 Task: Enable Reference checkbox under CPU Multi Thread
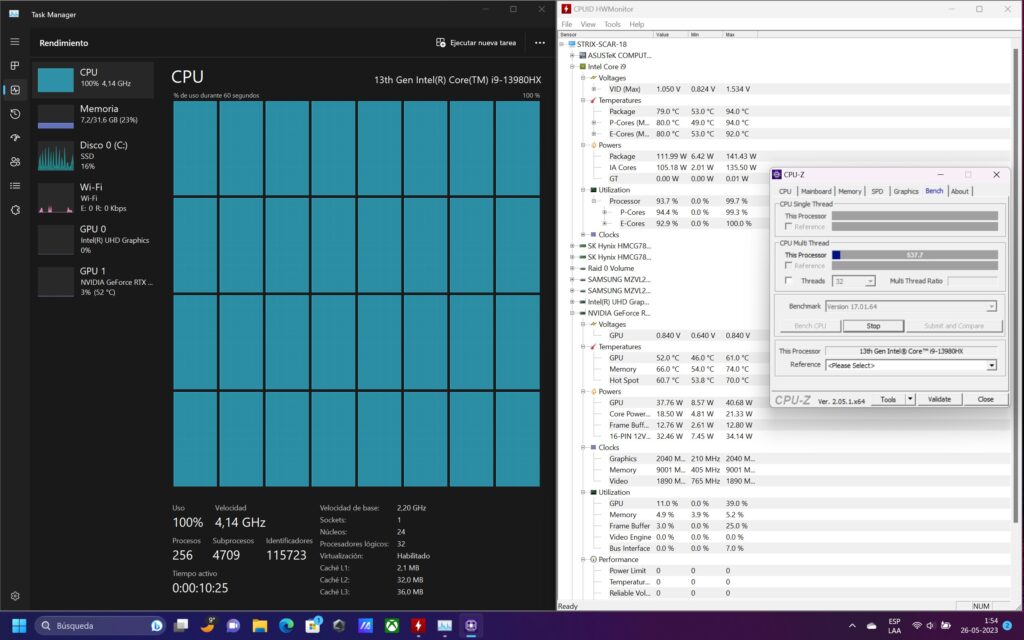tap(788, 266)
